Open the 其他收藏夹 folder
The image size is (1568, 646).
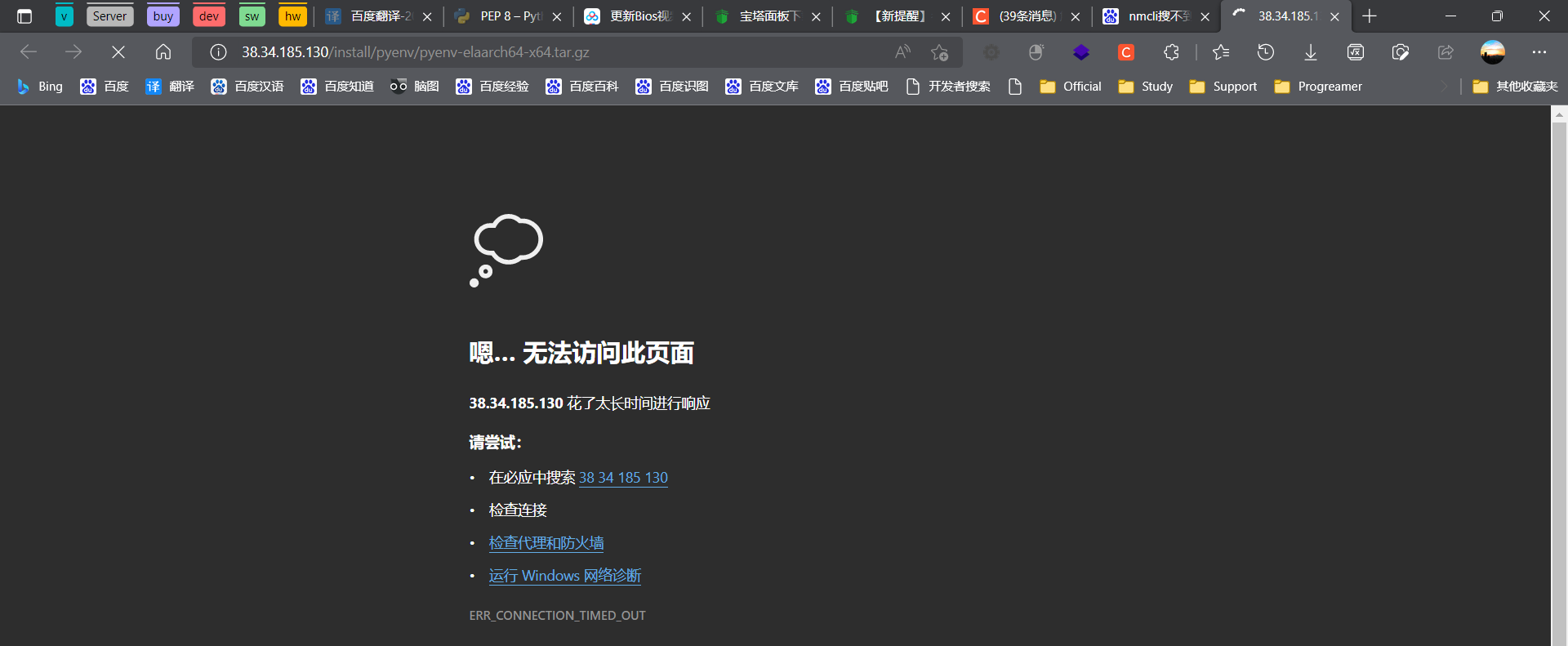1515,87
